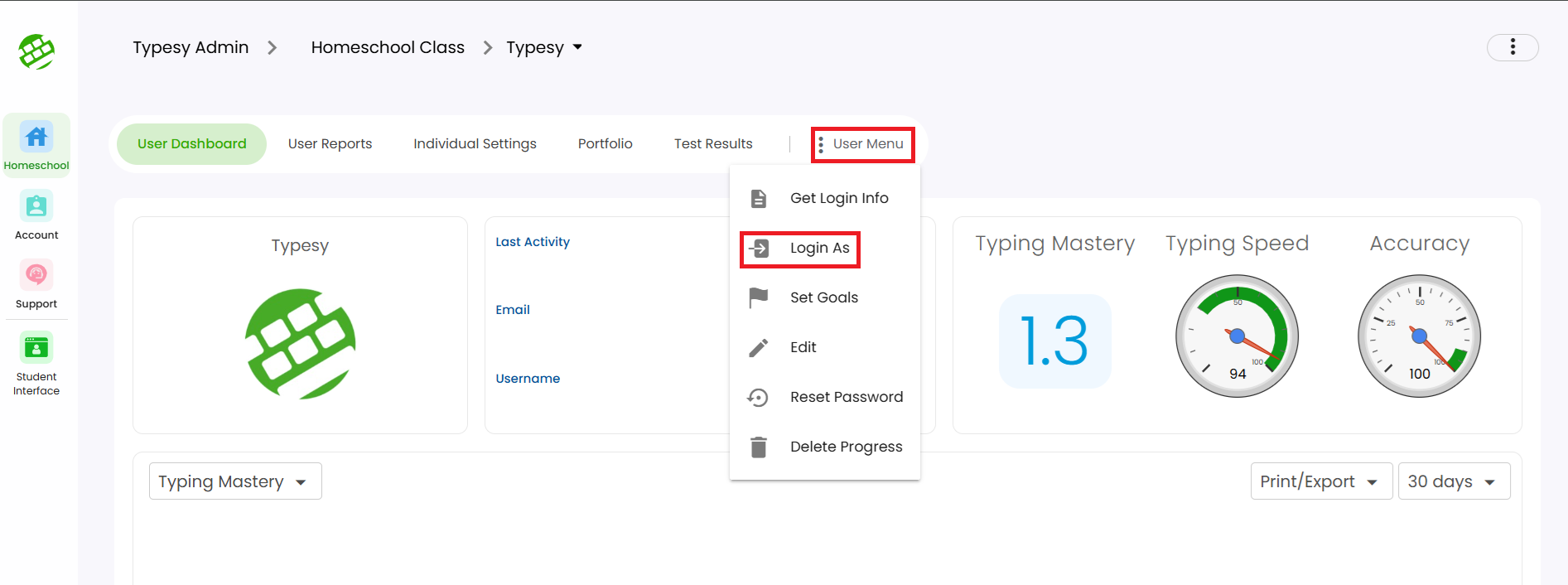Switch to the User Reports tab

(x=330, y=144)
